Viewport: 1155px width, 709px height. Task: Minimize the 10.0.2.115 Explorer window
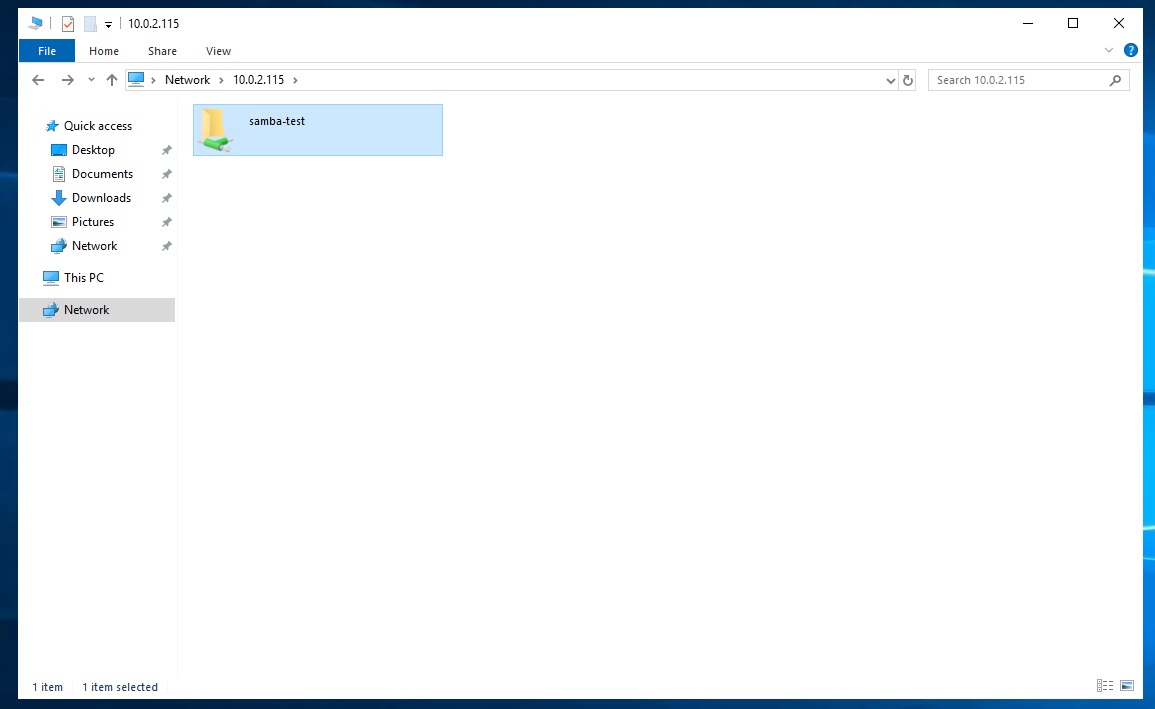(x=1028, y=24)
